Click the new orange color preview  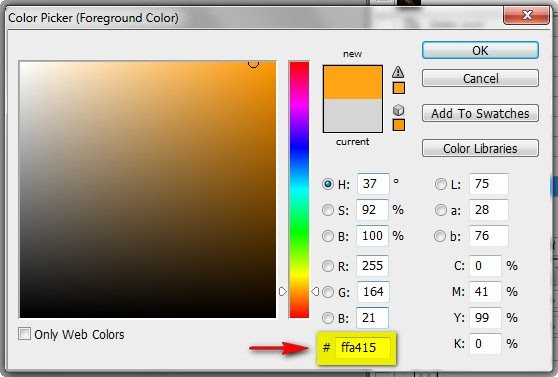[x=353, y=82]
